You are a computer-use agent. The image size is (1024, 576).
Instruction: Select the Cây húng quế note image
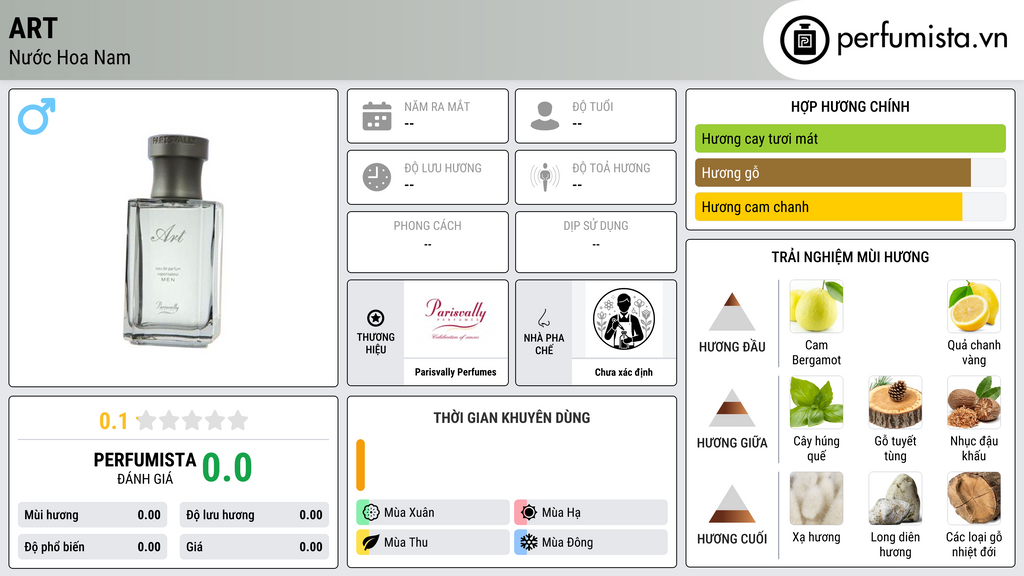[816, 402]
